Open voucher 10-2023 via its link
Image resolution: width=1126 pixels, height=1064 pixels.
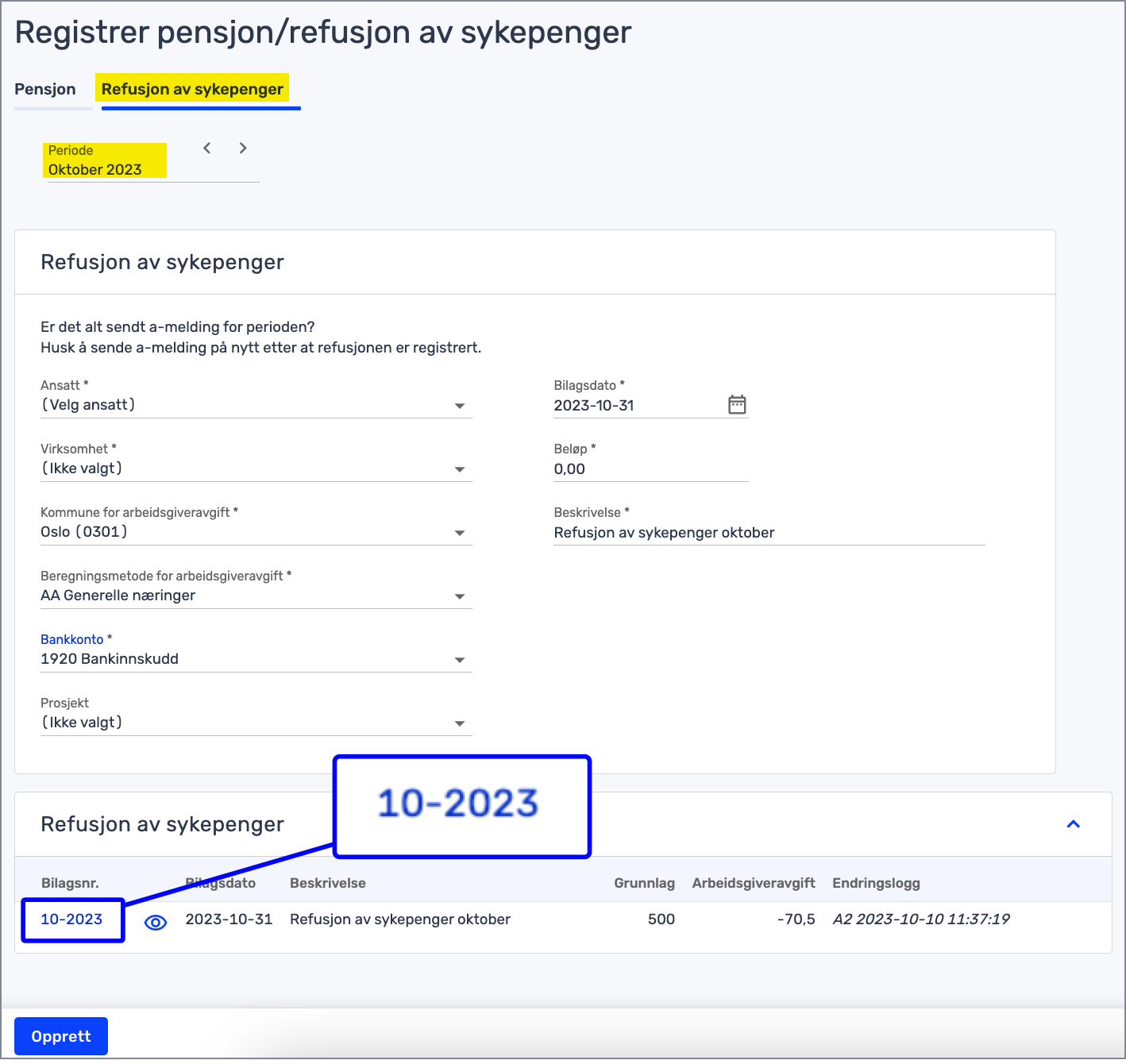point(71,920)
